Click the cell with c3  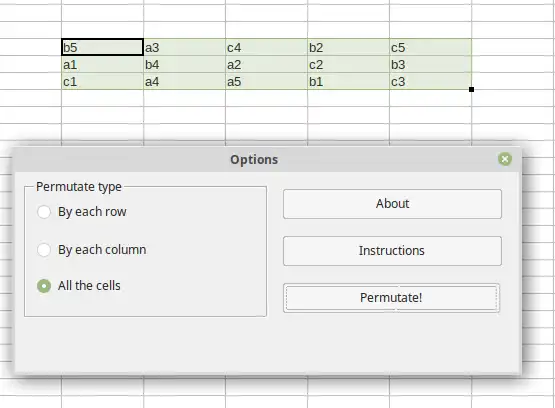tap(430, 81)
